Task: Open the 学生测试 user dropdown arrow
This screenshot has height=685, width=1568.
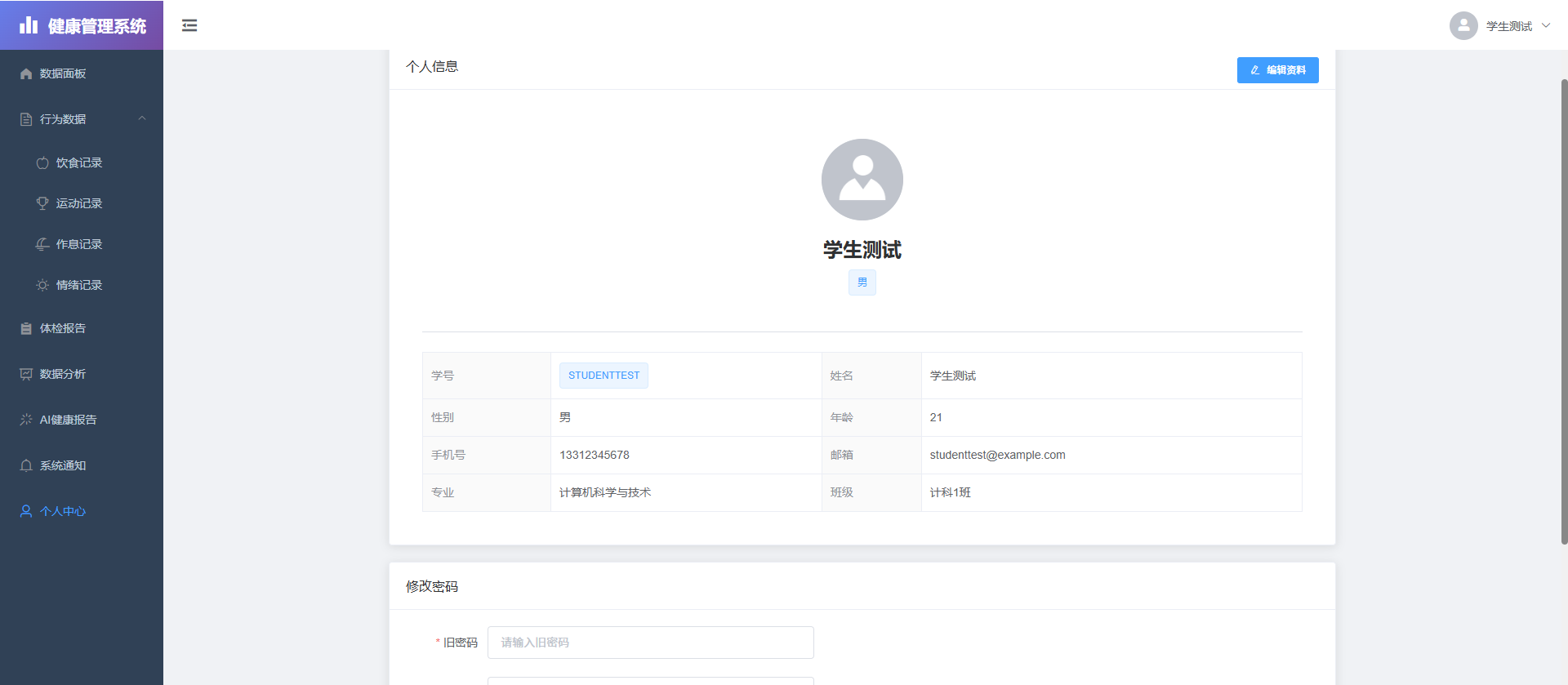Action: pos(1546,25)
